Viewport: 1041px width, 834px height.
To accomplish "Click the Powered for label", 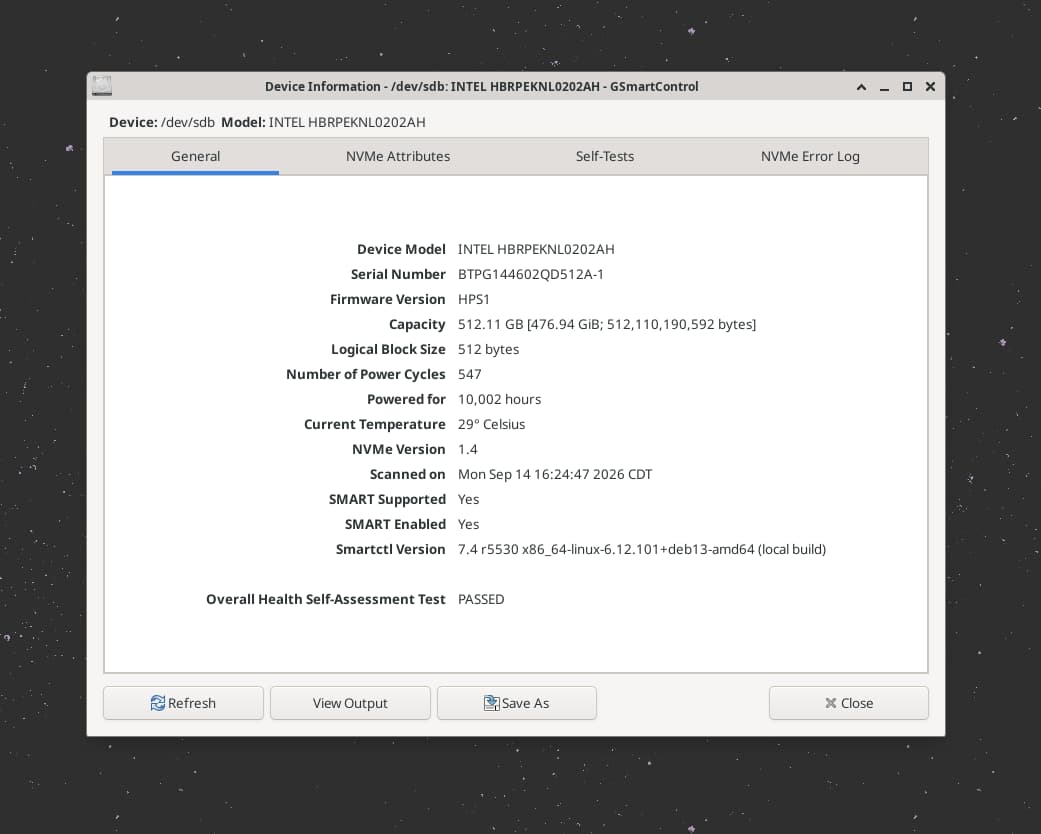I will click(406, 399).
